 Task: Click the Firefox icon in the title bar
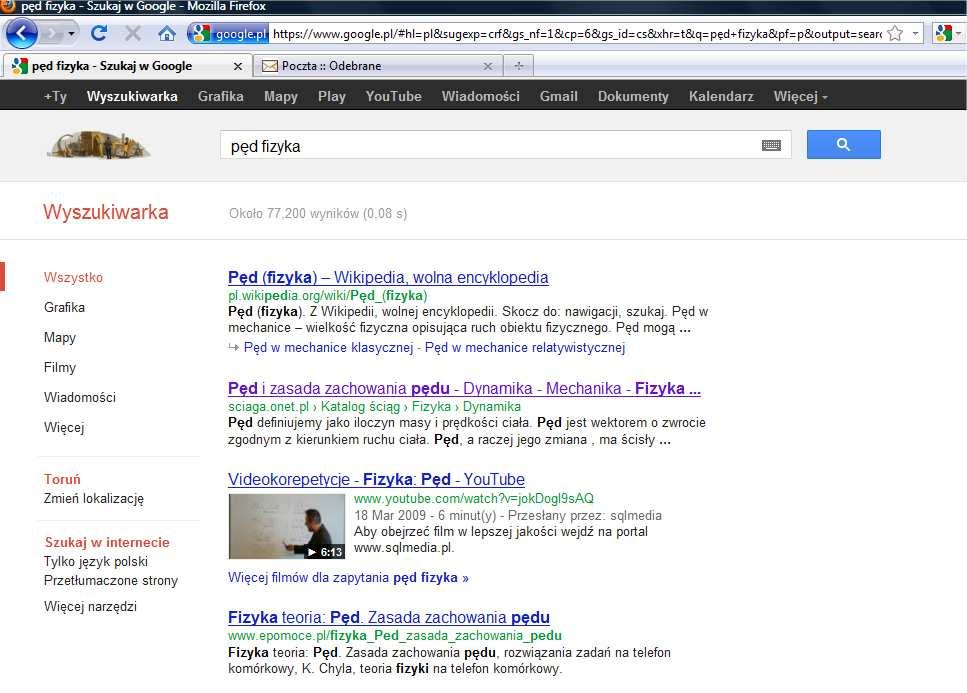7,6
